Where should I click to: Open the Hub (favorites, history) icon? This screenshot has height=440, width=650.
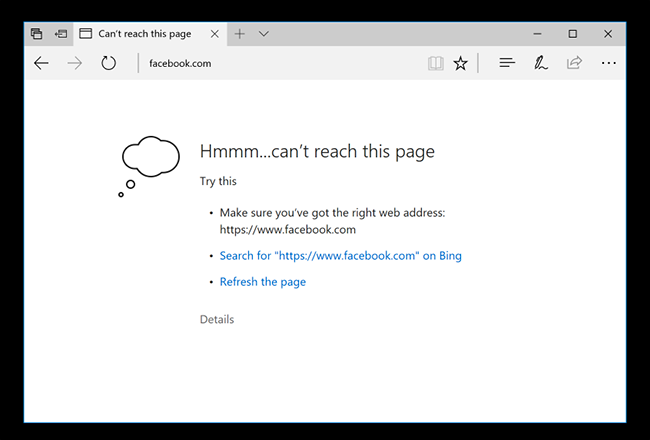coord(507,63)
